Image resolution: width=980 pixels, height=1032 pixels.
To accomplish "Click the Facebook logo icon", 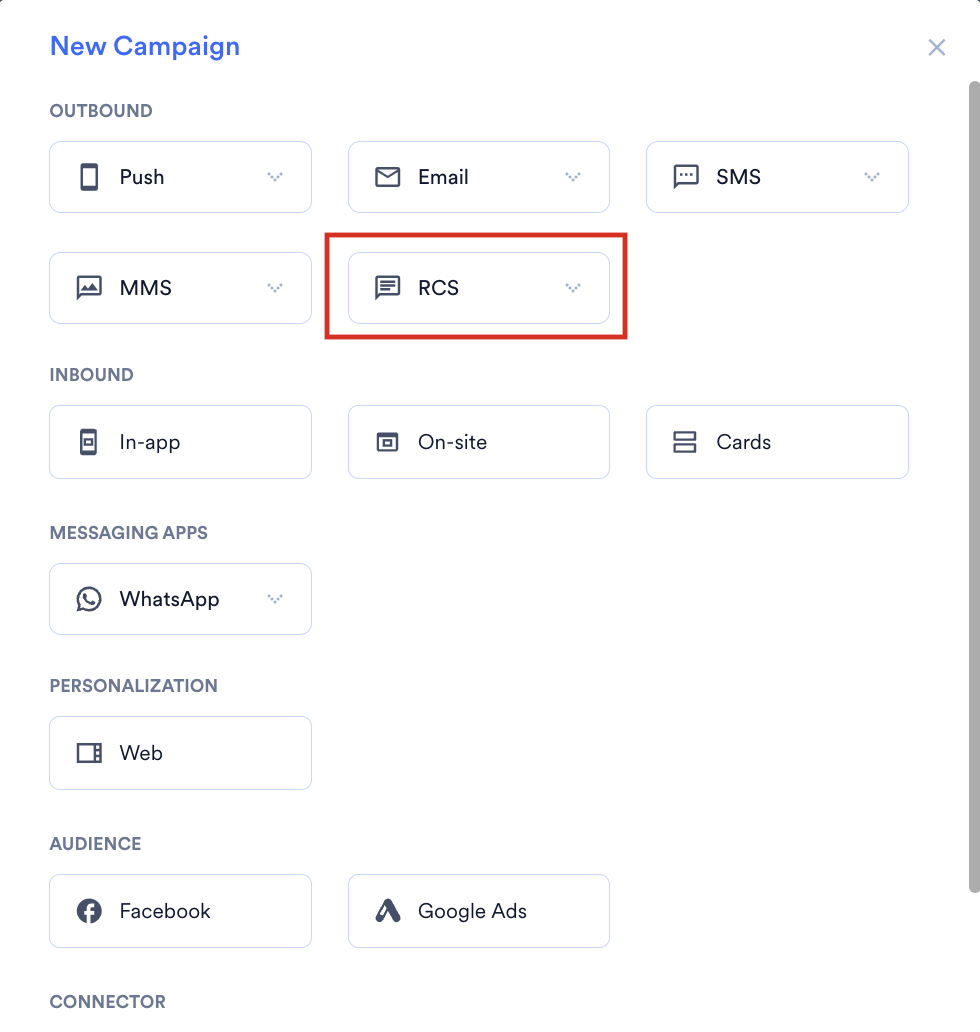I will (89, 911).
